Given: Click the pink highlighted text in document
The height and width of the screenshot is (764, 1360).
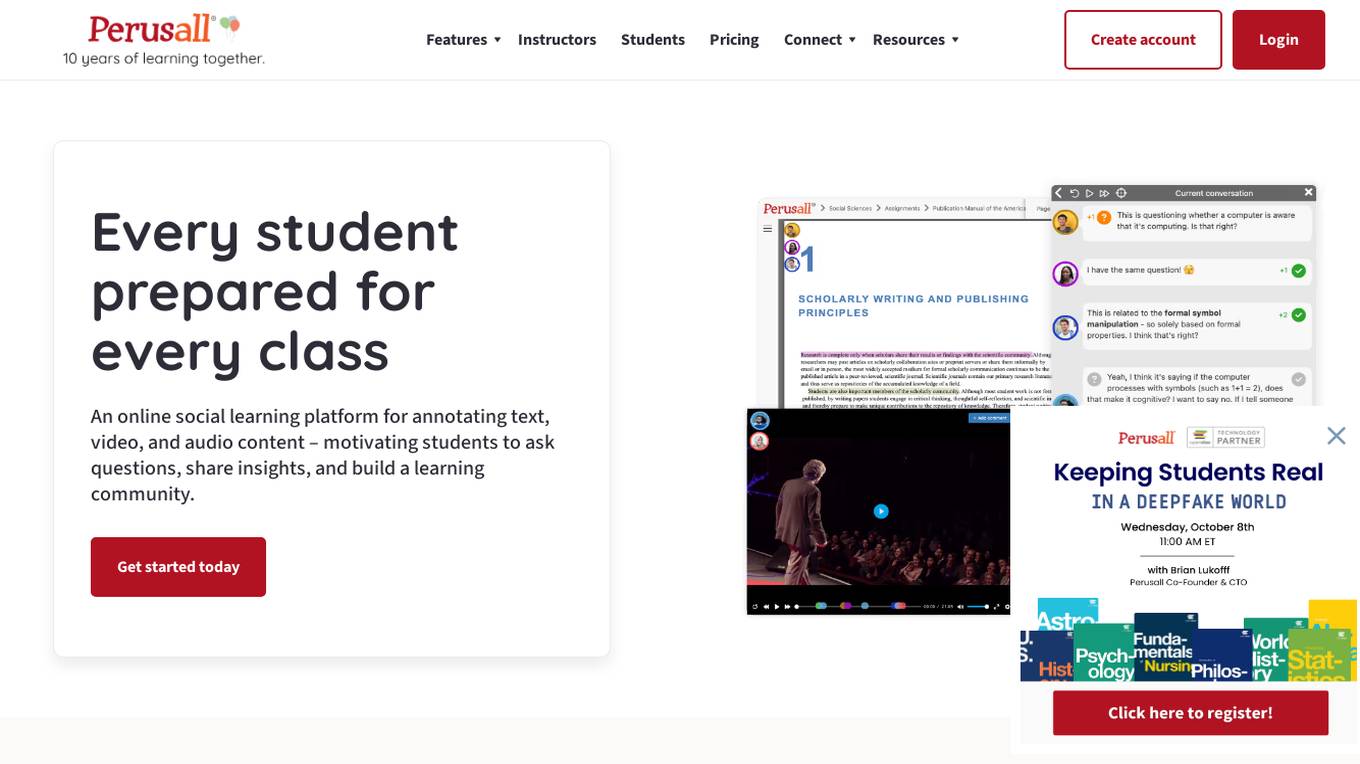Looking at the screenshot, I should coord(915,354).
